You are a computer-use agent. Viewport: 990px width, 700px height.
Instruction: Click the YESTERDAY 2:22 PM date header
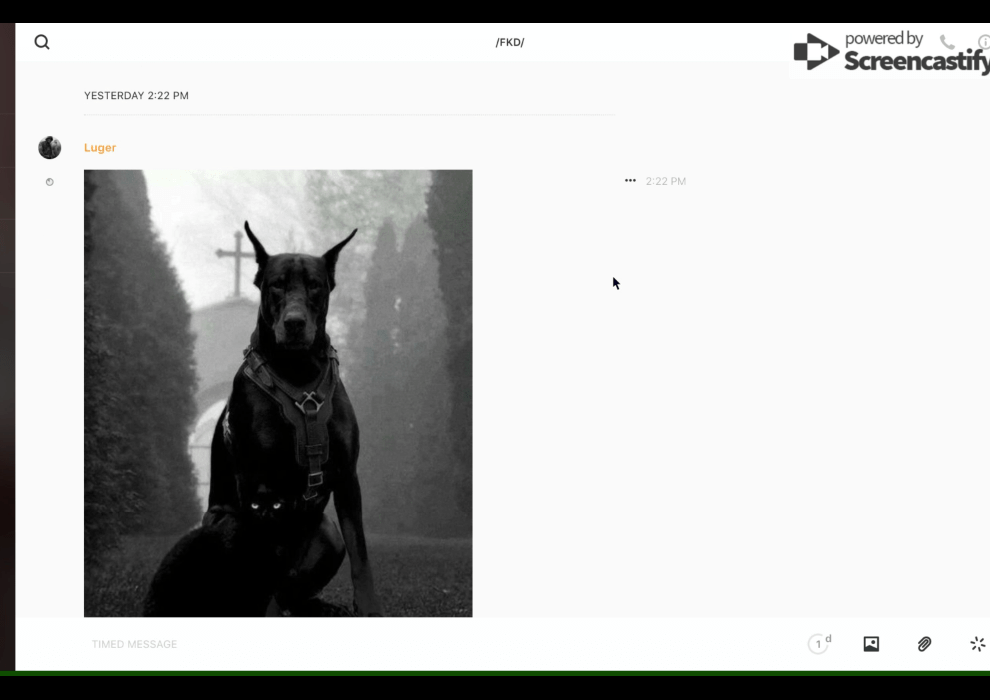click(x=136, y=96)
